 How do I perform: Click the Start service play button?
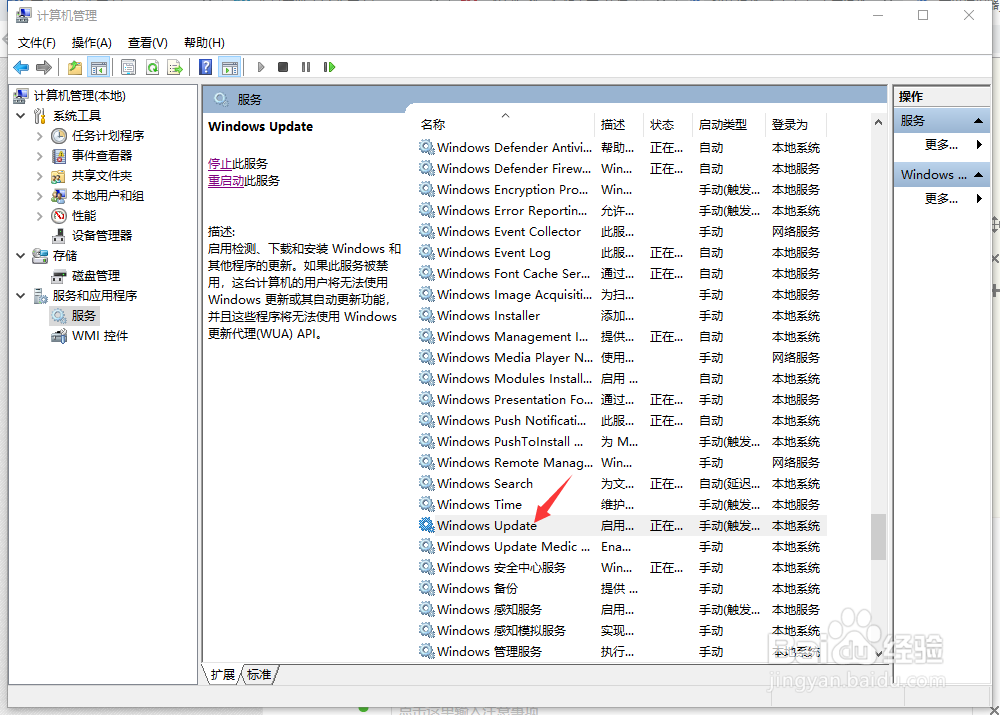pos(260,67)
